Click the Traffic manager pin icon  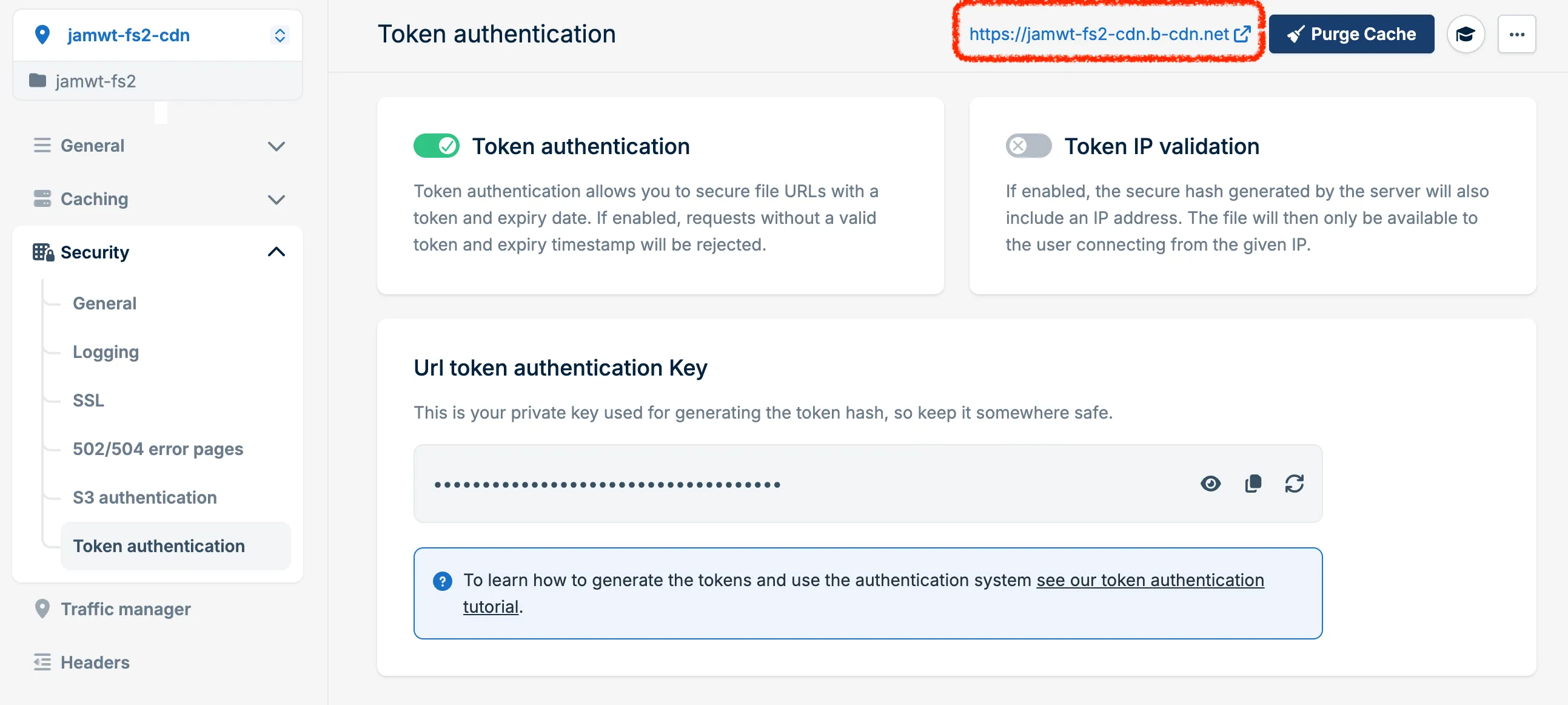point(42,608)
